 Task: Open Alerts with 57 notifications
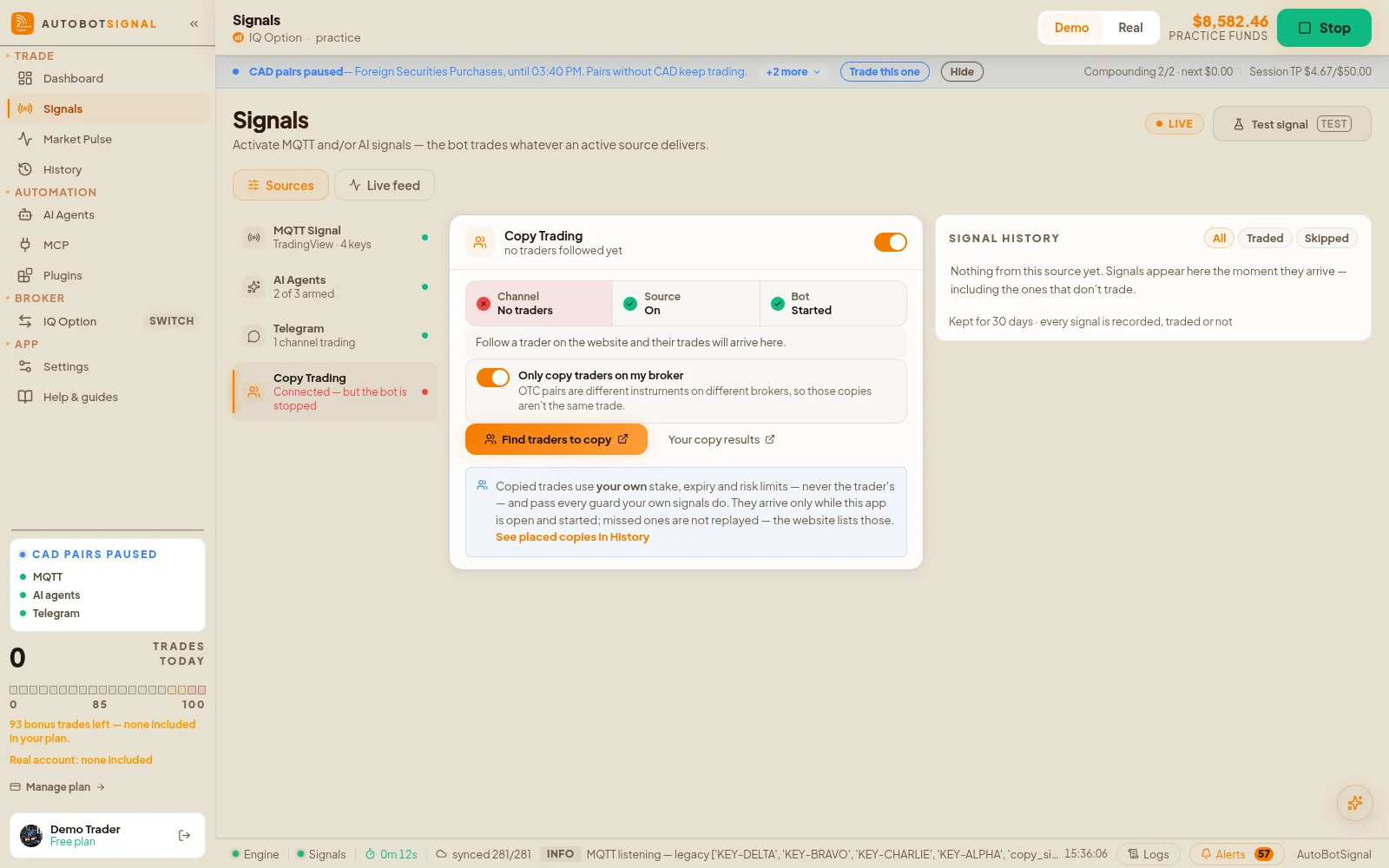pyautogui.click(x=1236, y=854)
